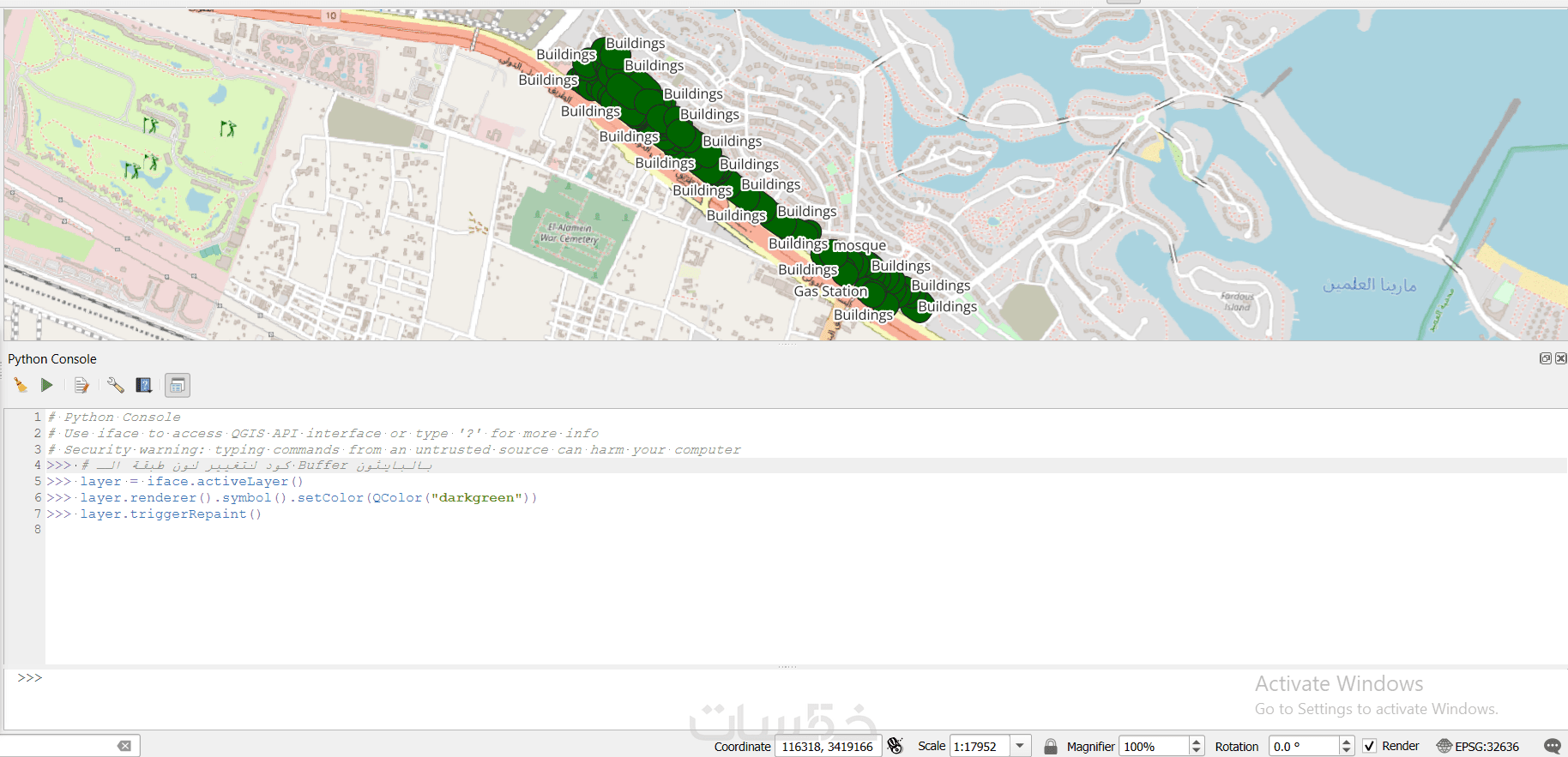Toggle mouse extents display icon
This screenshot has height=757, width=1568.
coord(896,746)
